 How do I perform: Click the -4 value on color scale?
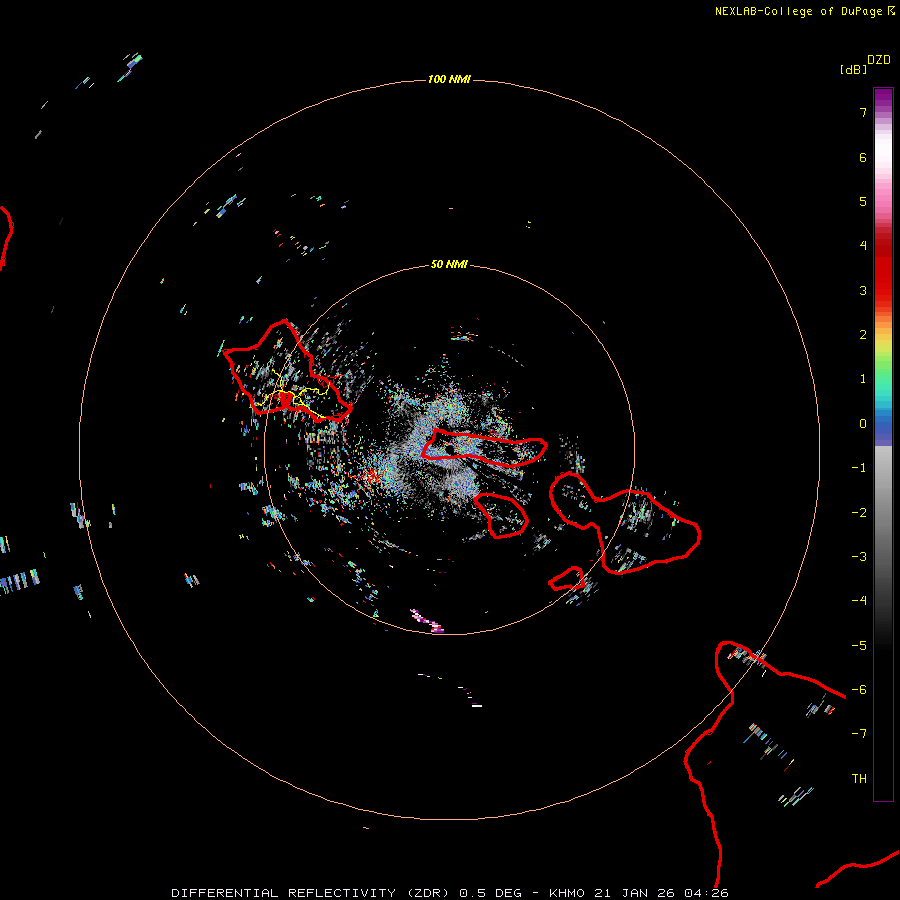pyautogui.click(x=859, y=600)
